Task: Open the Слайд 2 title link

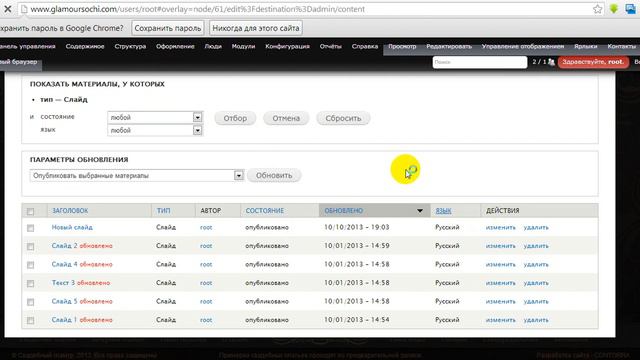Action: click(64, 246)
